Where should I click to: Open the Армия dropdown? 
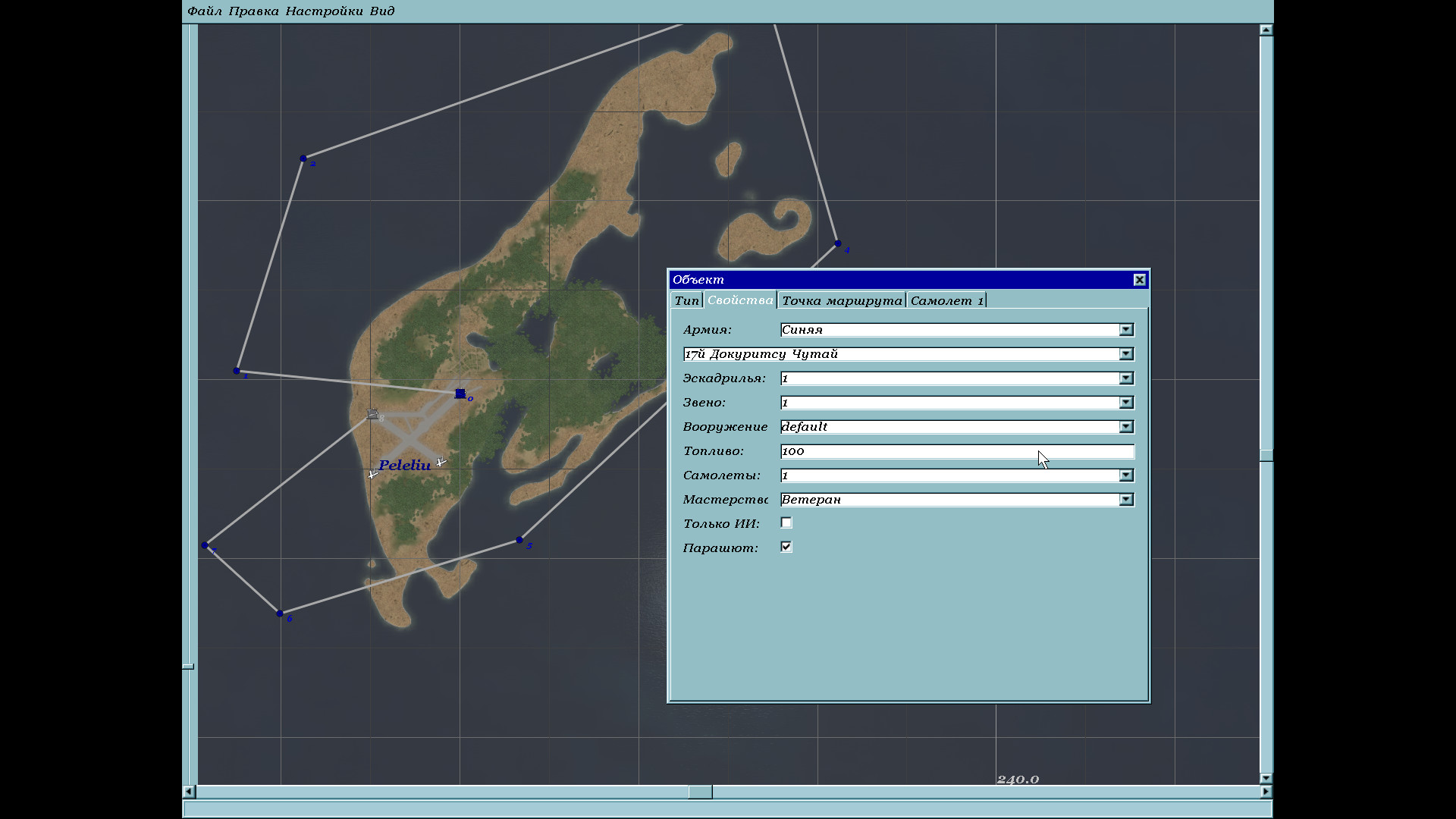[x=1126, y=330]
